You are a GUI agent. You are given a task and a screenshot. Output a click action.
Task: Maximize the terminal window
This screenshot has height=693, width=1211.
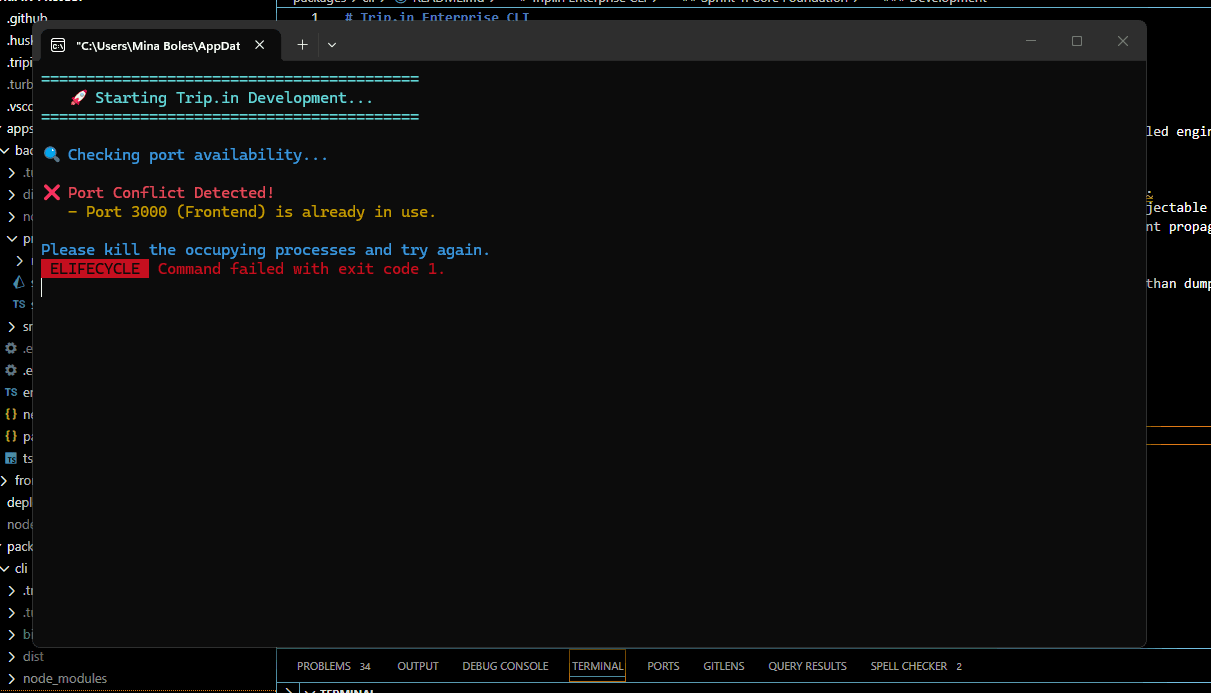[x=1077, y=41]
